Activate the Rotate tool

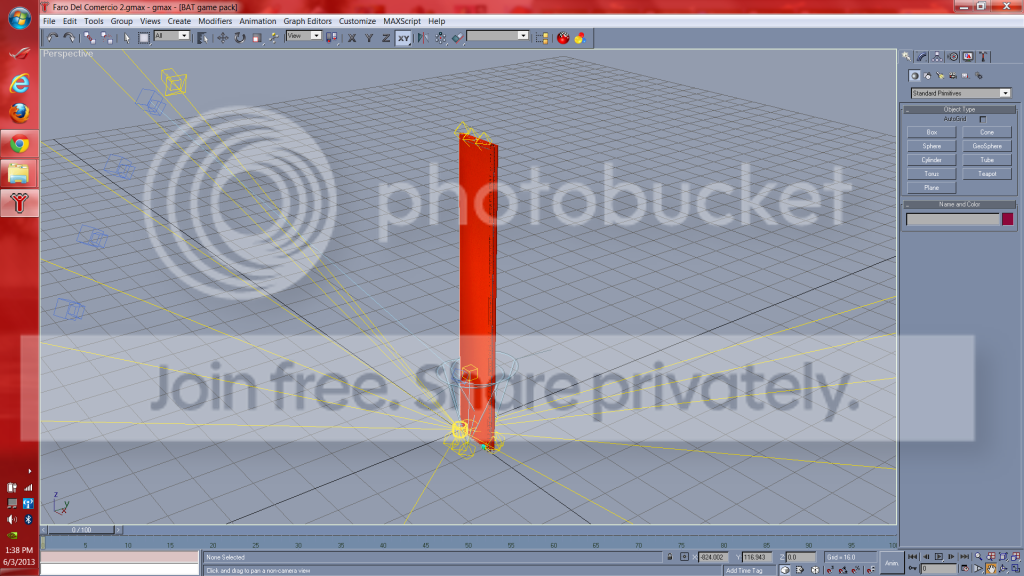[x=240, y=38]
